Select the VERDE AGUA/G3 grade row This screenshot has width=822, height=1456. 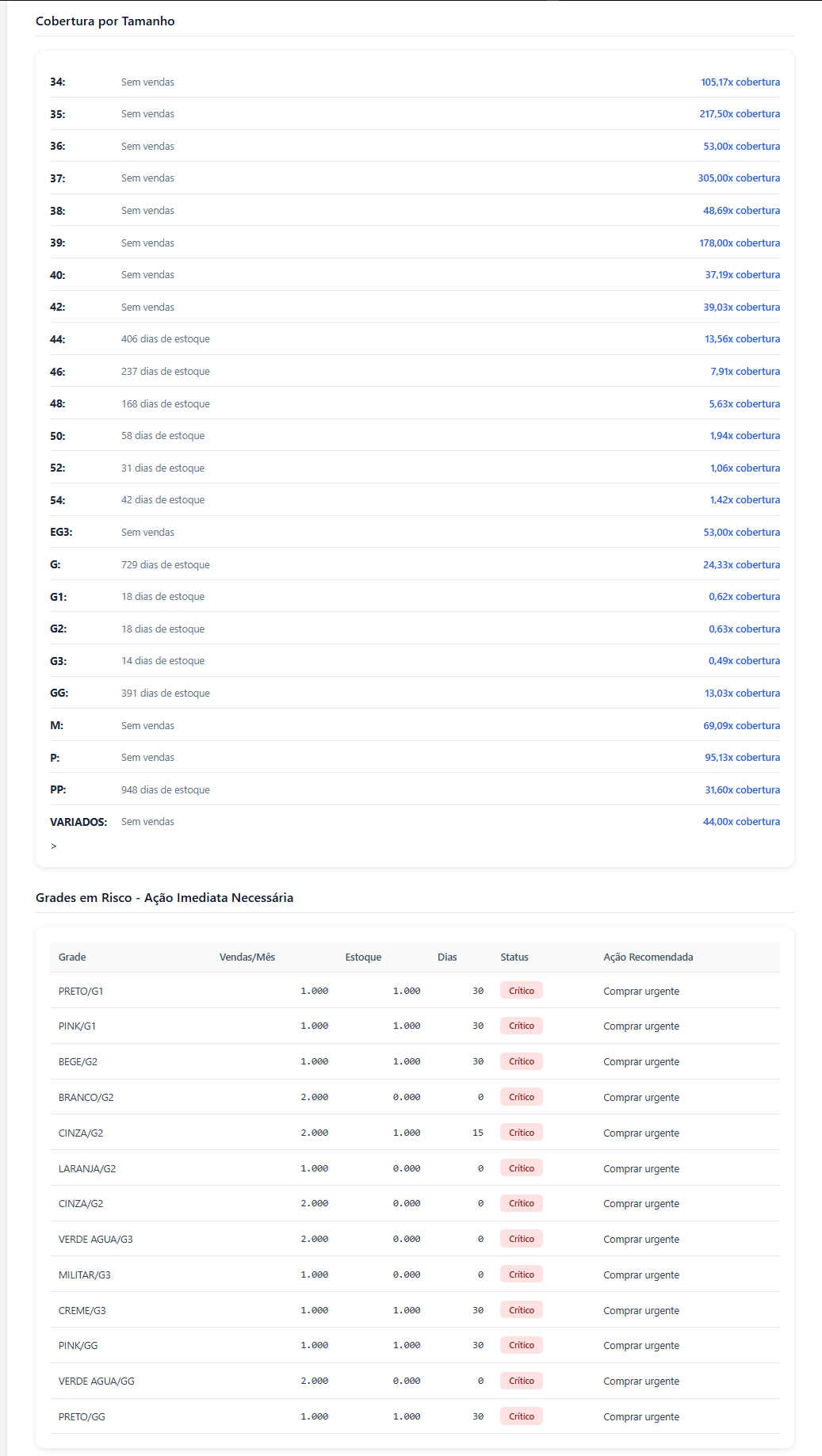coord(96,1240)
